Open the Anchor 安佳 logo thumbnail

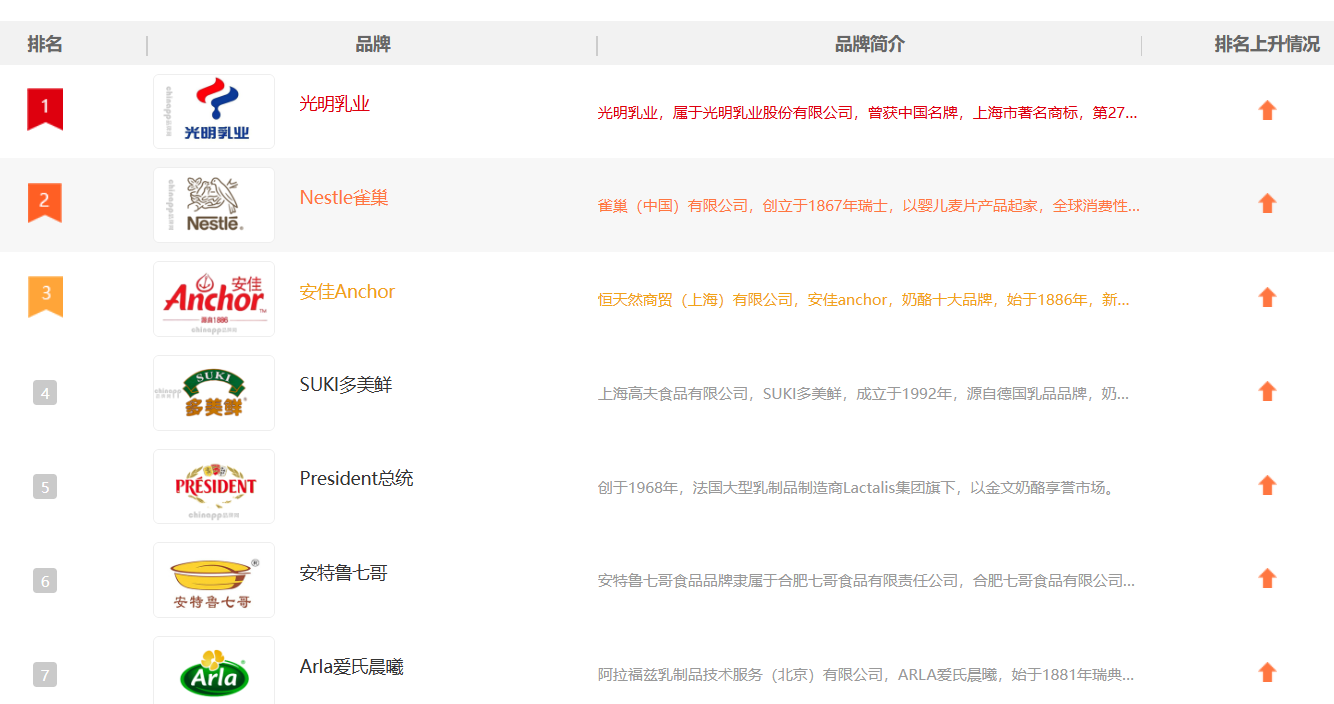214,299
